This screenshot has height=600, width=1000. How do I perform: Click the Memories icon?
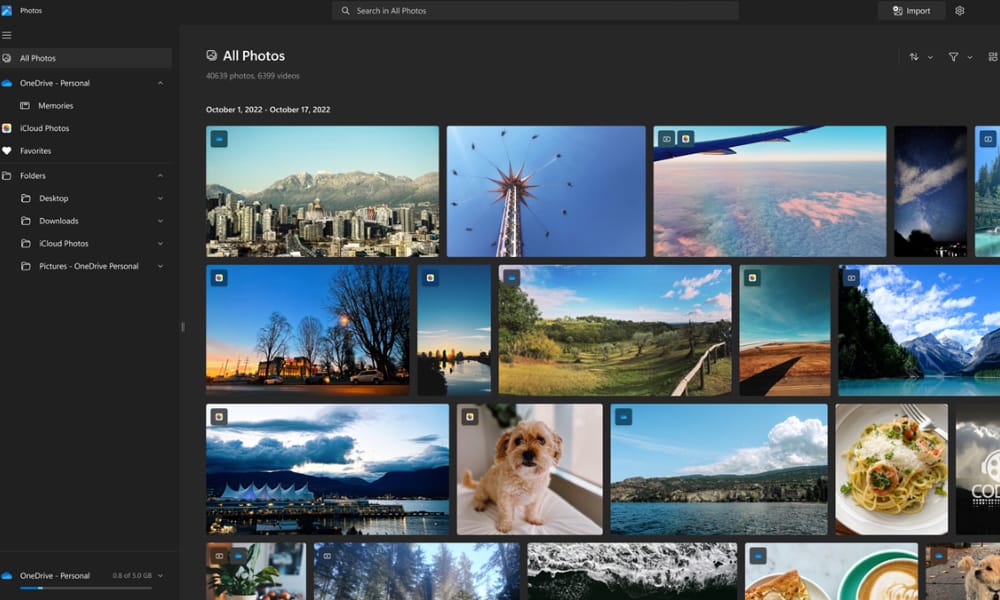(25, 106)
